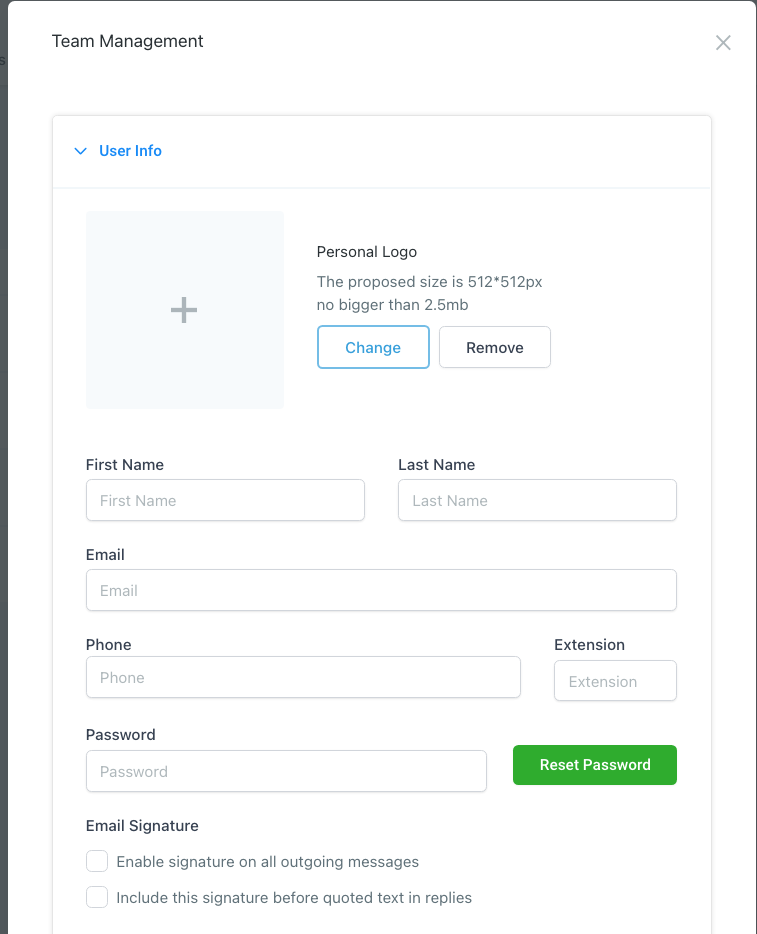Select the Email input field
Viewport: 757px width, 934px height.
pos(381,590)
